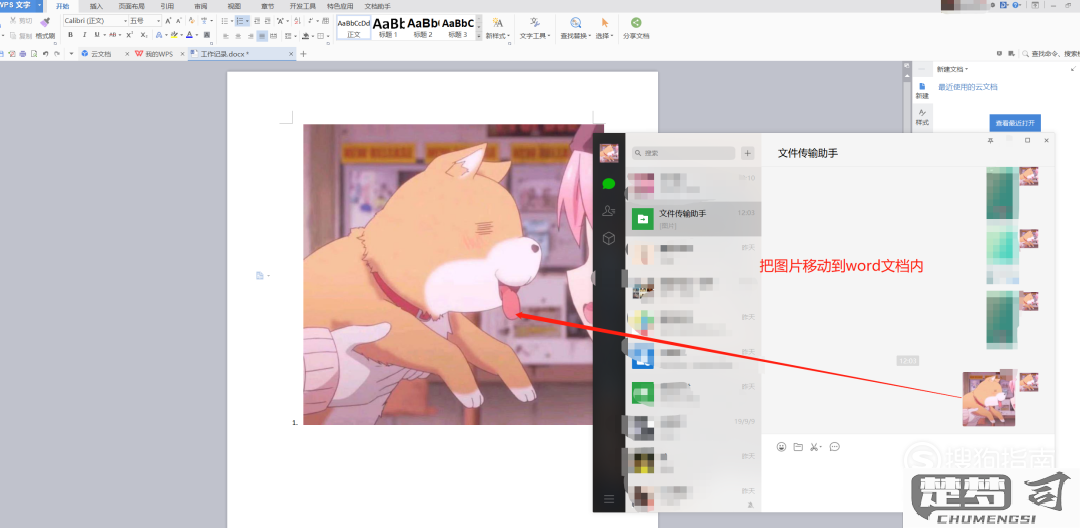Image resolution: width=1080 pixels, height=528 pixels.
Task: Click the plus button beside WeChat search
Action: pyautogui.click(x=747, y=154)
